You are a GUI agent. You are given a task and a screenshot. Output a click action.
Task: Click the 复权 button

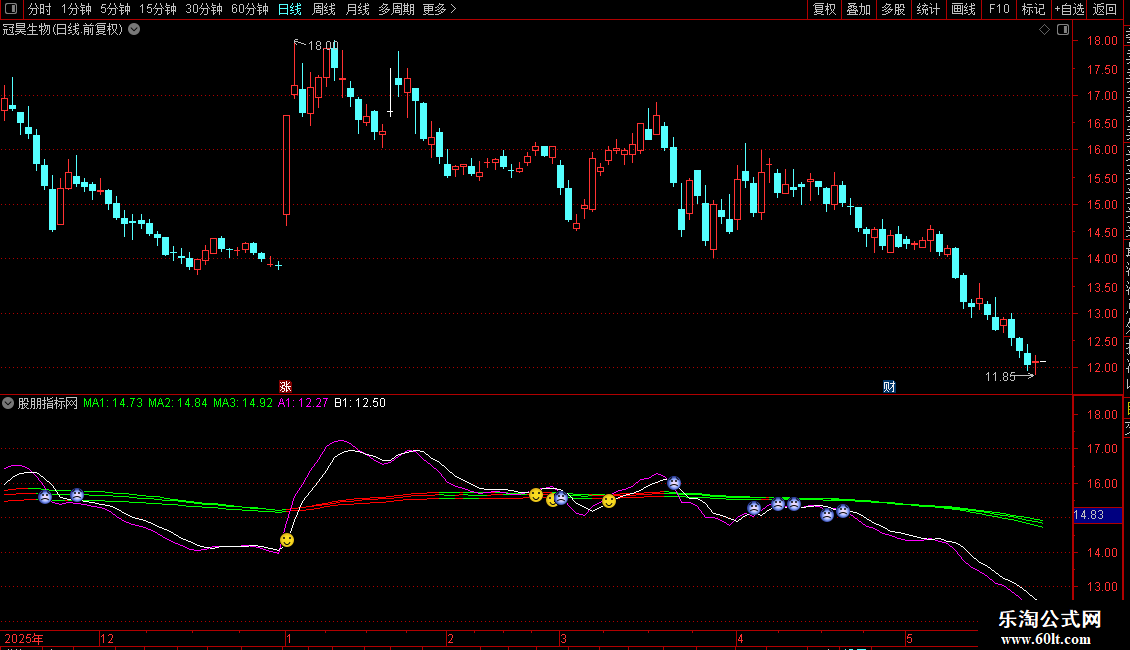(824, 9)
